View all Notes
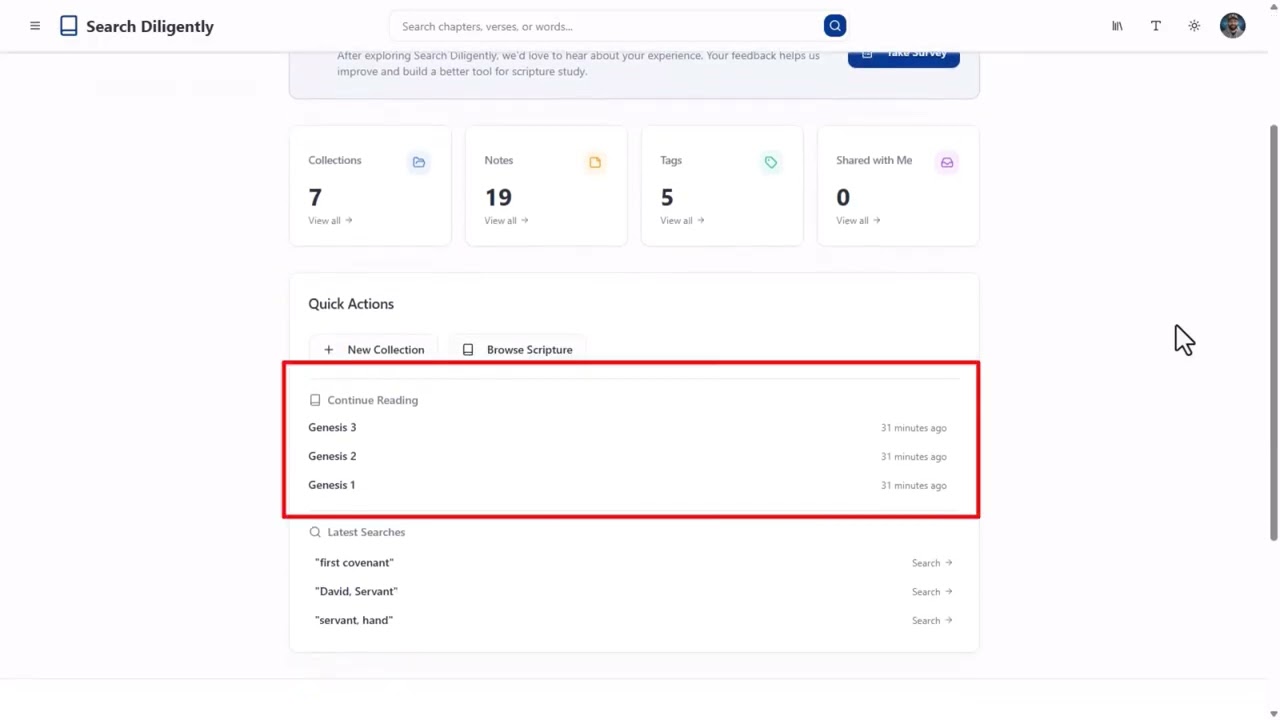The image size is (1280, 720). click(x=506, y=220)
